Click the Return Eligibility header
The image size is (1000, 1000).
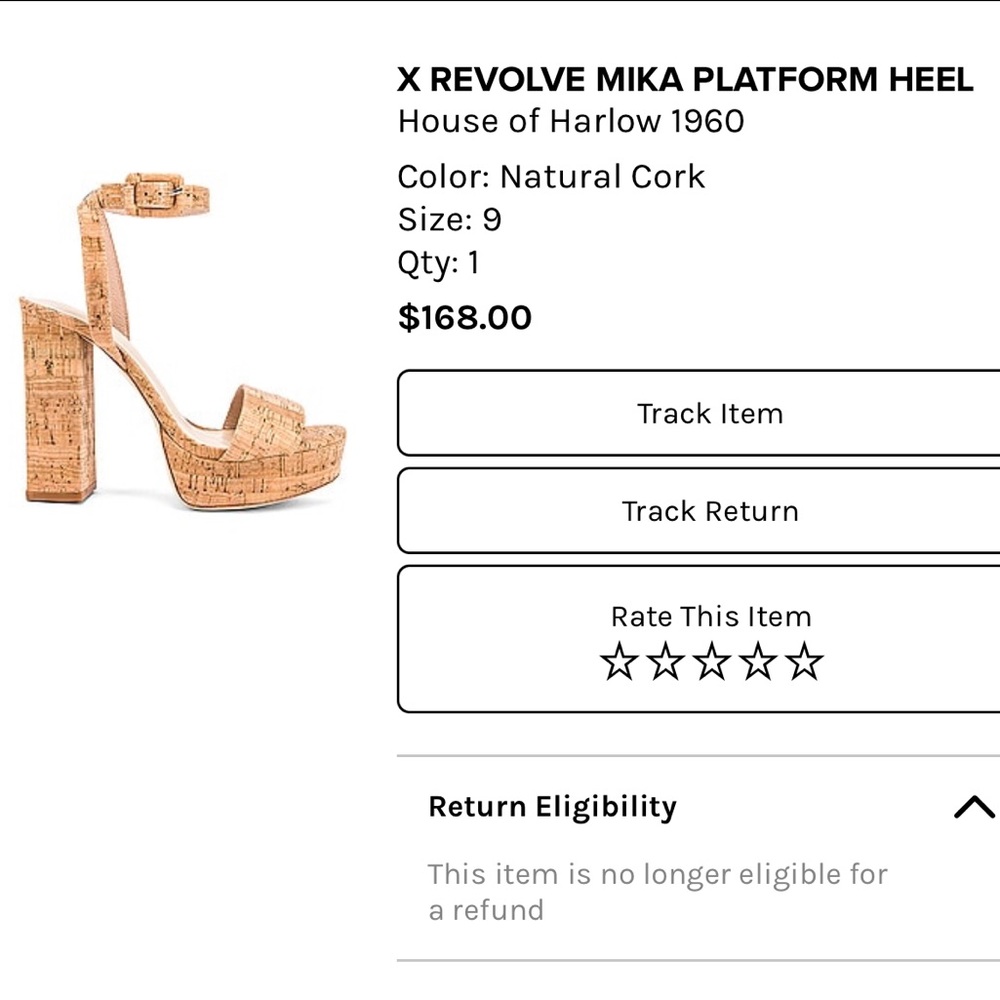(552, 805)
